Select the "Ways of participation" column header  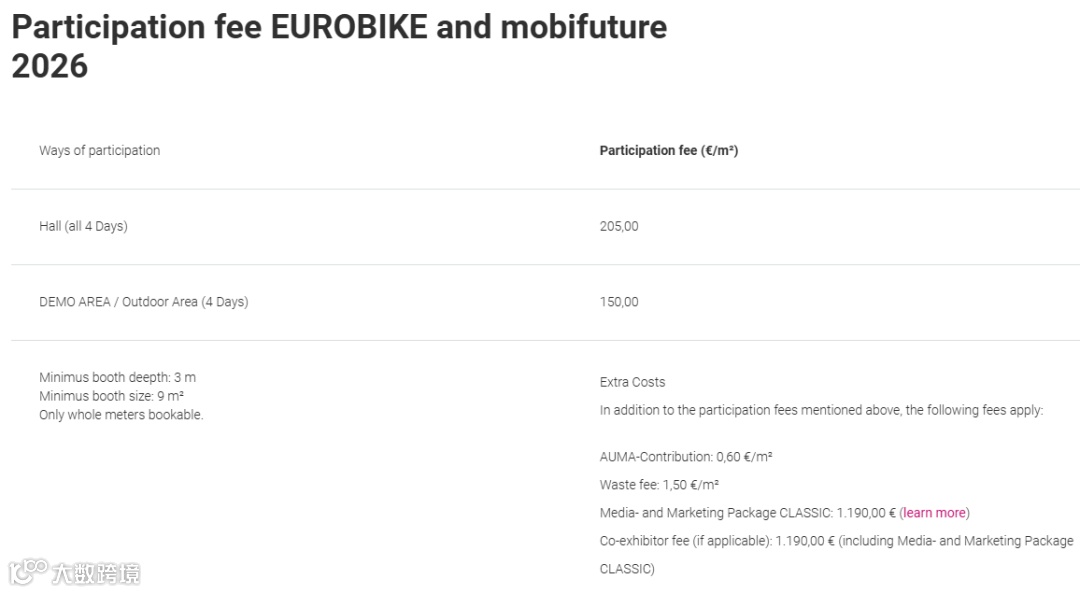(99, 151)
